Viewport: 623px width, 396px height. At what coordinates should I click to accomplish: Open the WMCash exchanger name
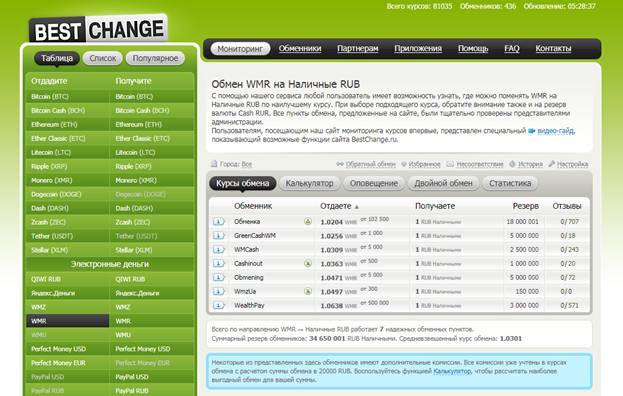[246, 249]
